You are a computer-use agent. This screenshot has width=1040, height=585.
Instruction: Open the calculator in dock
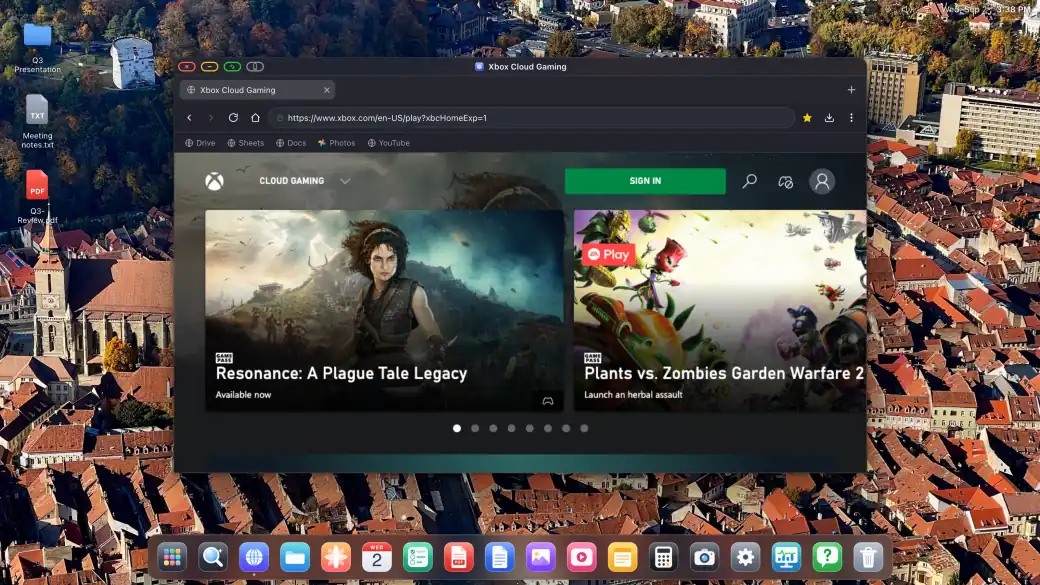pyautogui.click(x=663, y=557)
